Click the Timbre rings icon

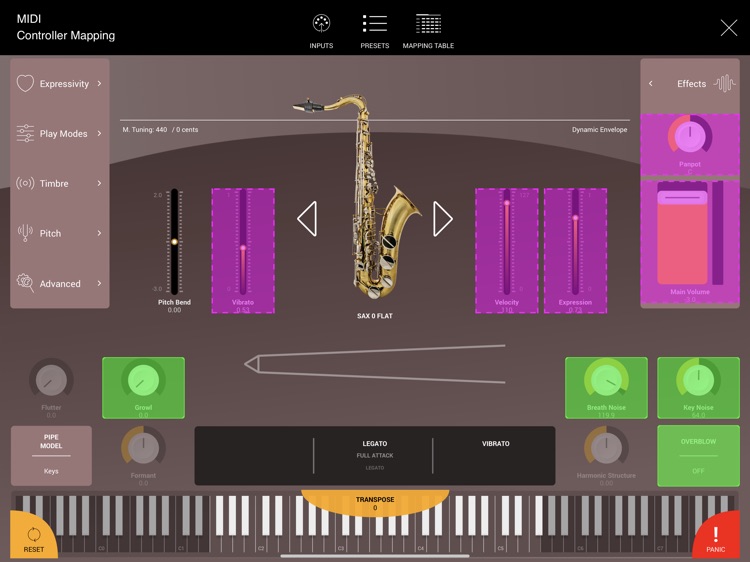coord(25,183)
